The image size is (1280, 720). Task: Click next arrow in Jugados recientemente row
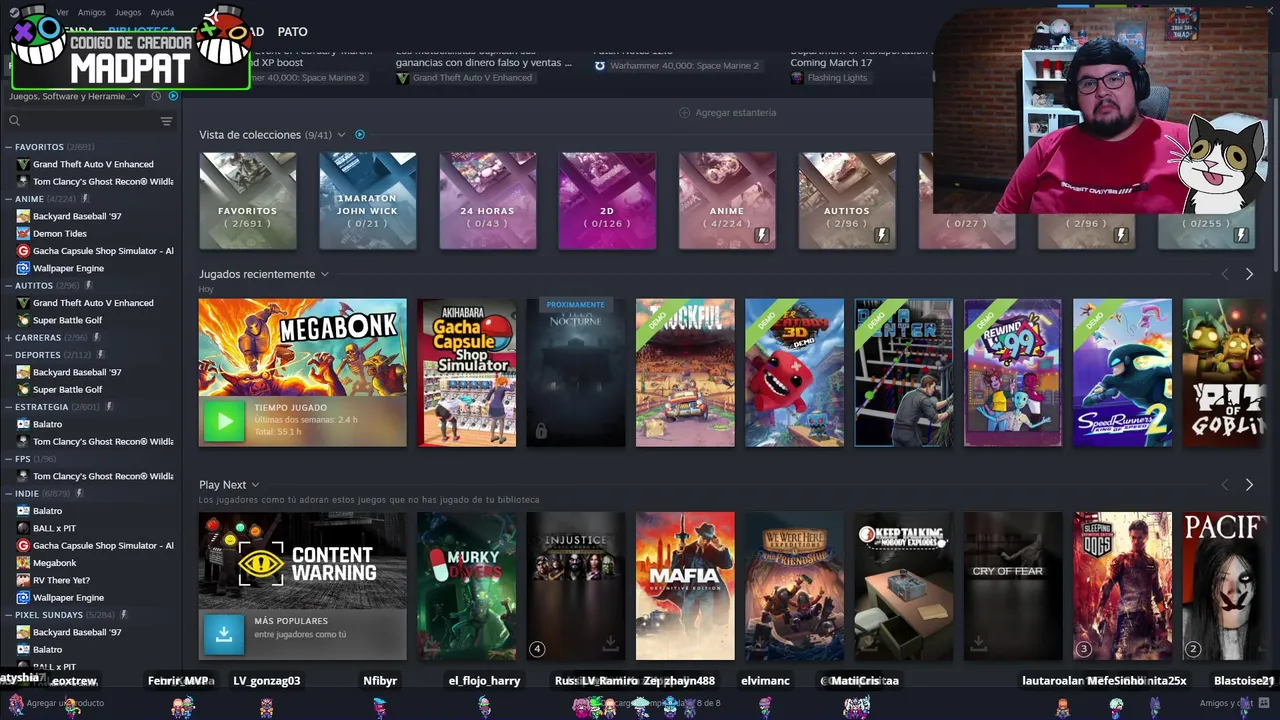pos(1249,274)
